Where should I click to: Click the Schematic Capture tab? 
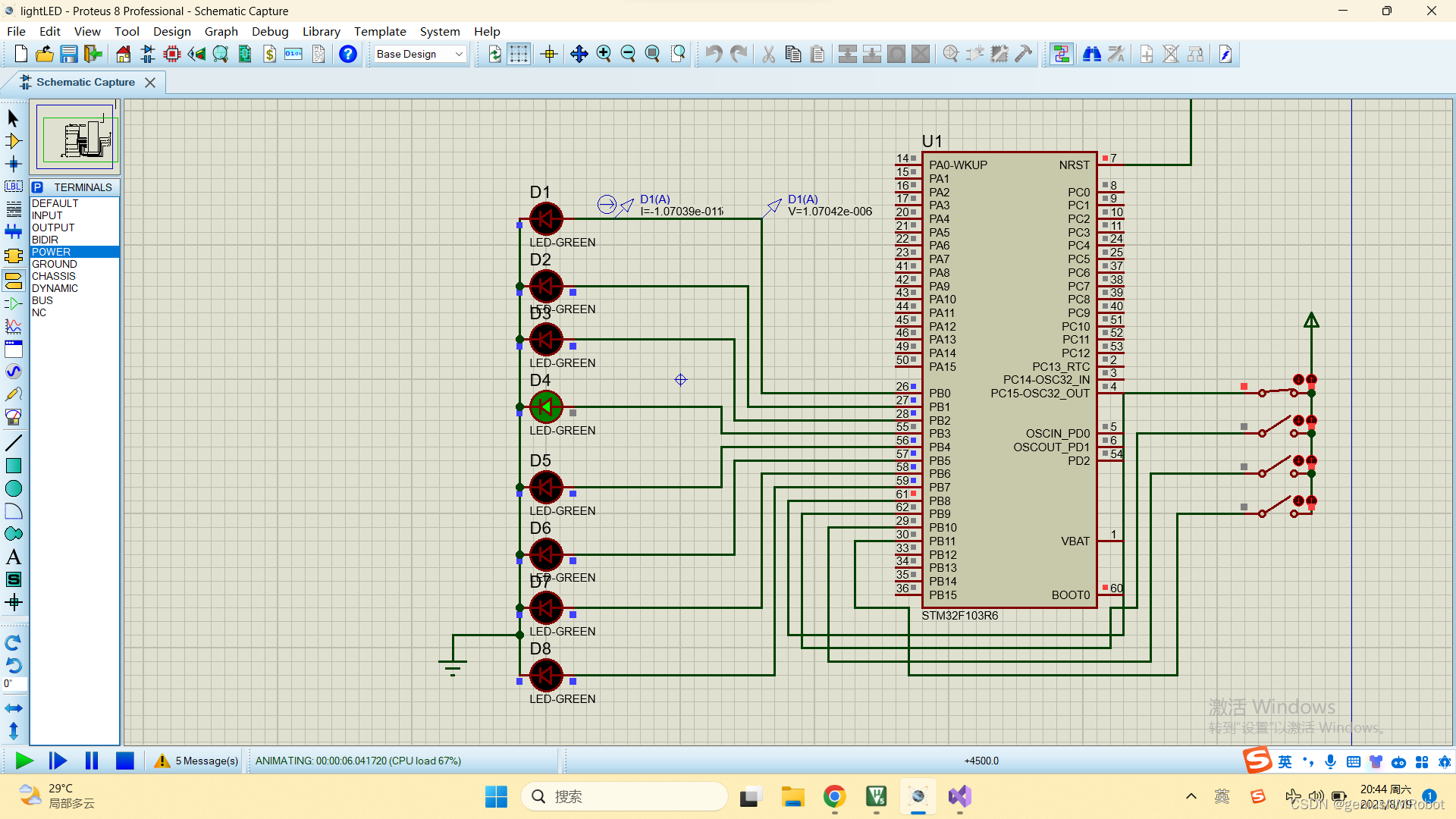85,82
